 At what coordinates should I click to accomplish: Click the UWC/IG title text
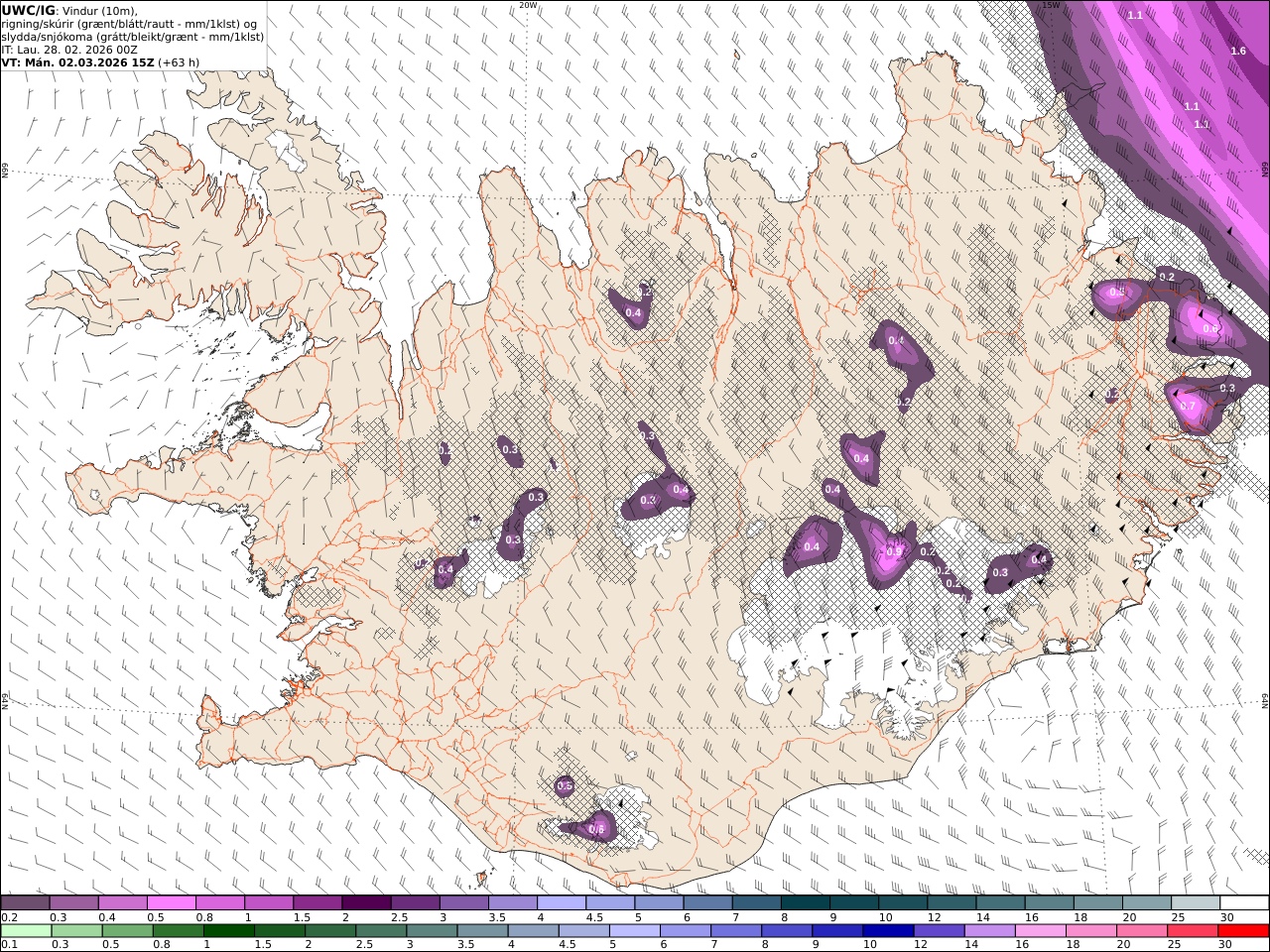(28, 10)
